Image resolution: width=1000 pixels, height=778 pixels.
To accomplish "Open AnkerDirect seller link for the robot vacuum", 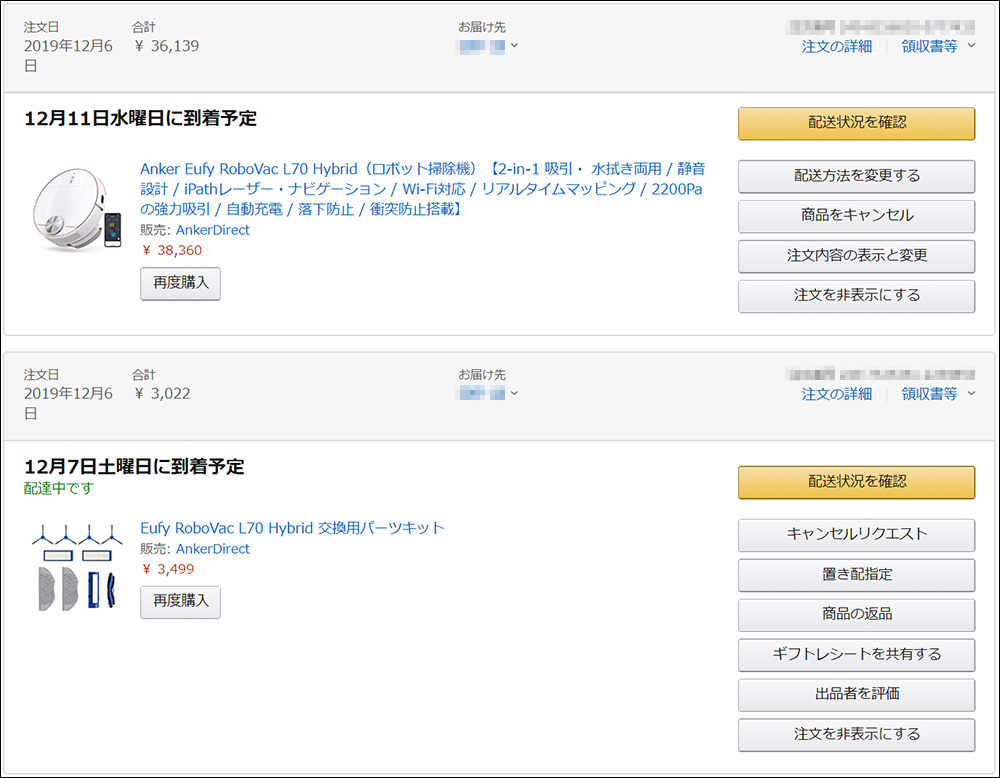I will click(x=213, y=230).
